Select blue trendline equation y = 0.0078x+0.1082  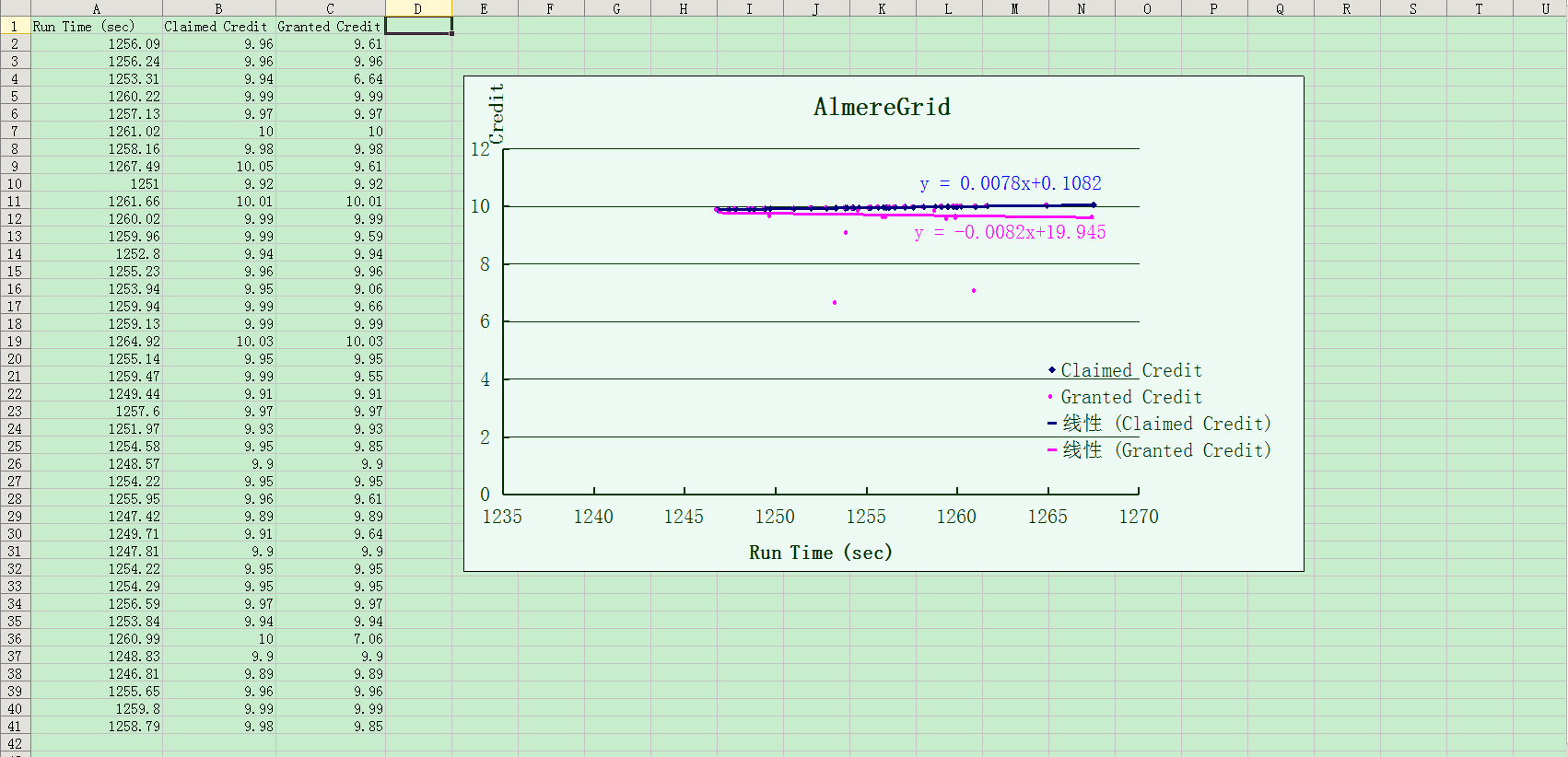point(1011,183)
